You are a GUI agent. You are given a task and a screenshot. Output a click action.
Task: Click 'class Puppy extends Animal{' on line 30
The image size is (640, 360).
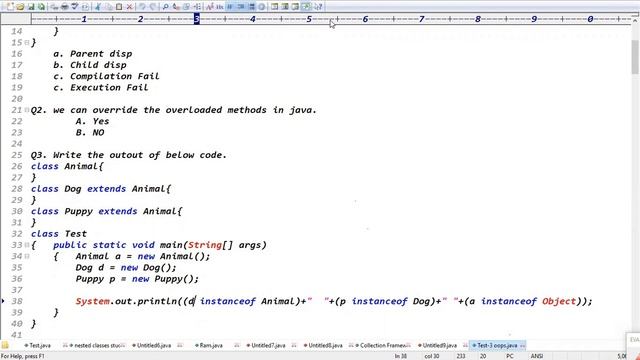[107, 211]
